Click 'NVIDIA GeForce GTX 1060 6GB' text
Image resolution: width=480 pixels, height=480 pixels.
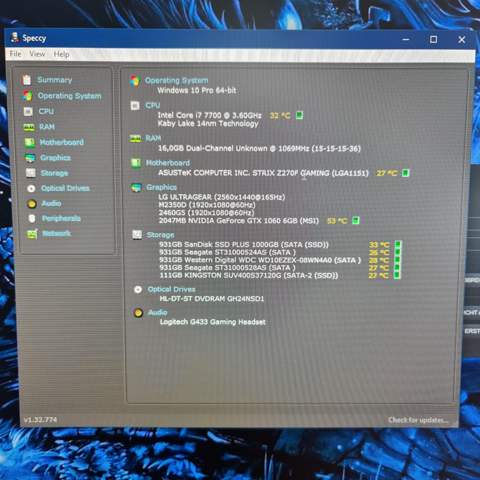click(x=243, y=221)
